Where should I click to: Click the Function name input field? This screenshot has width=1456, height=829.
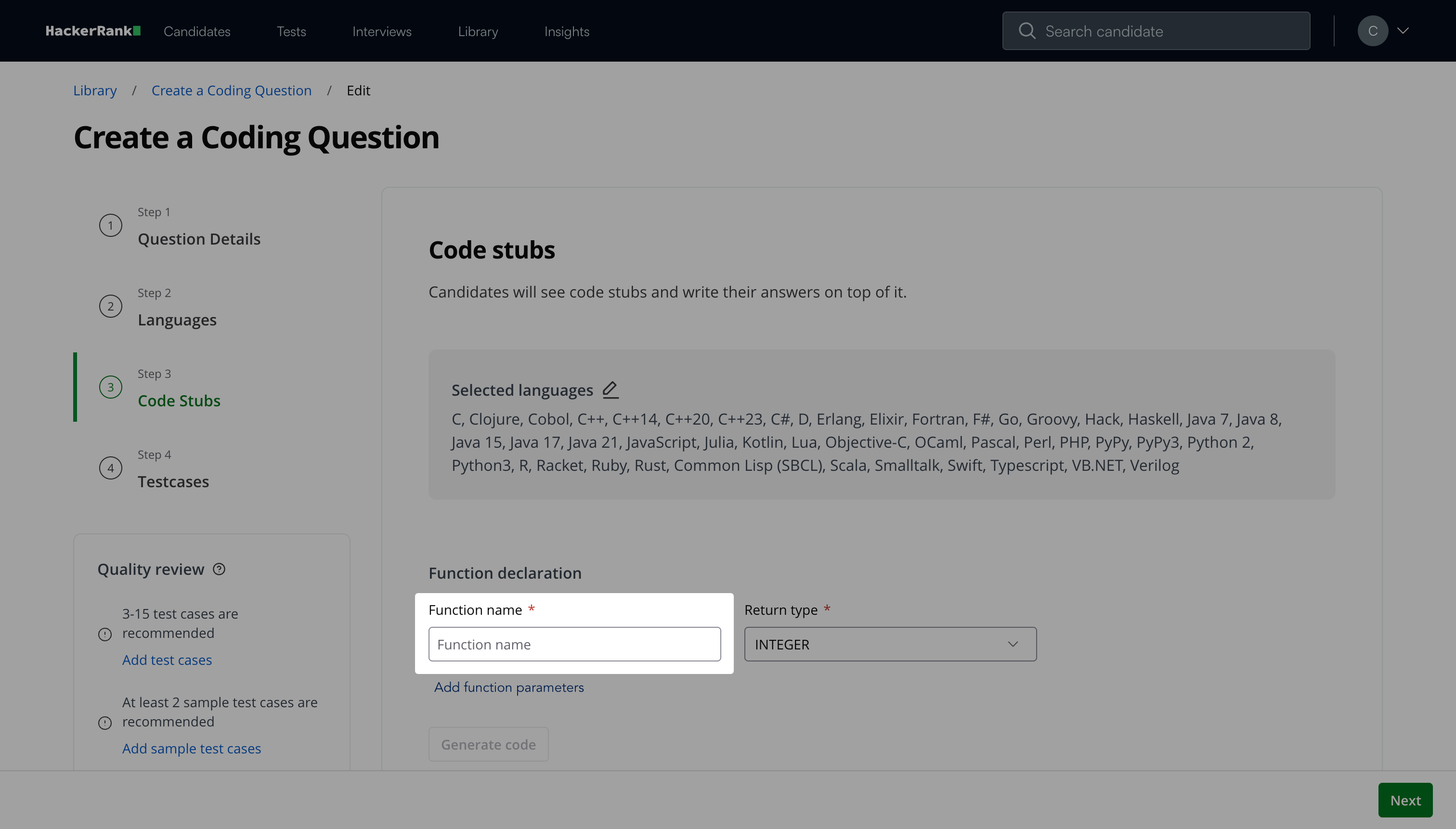click(x=574, y=644)
